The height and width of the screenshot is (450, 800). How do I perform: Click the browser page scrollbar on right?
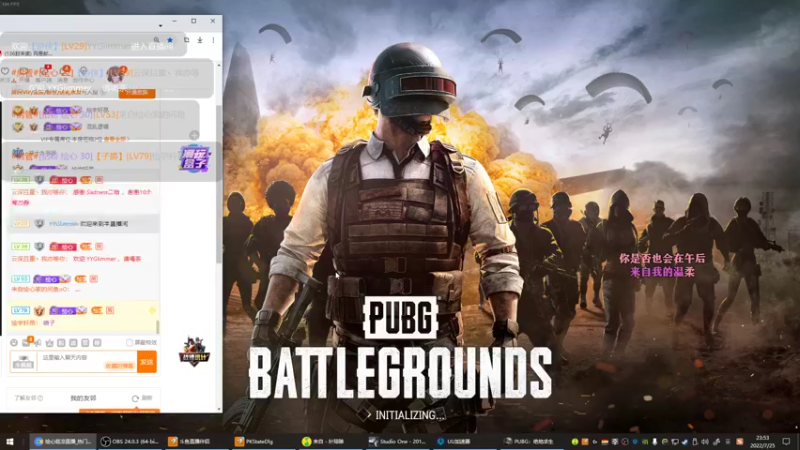click(x=219, y=184)
